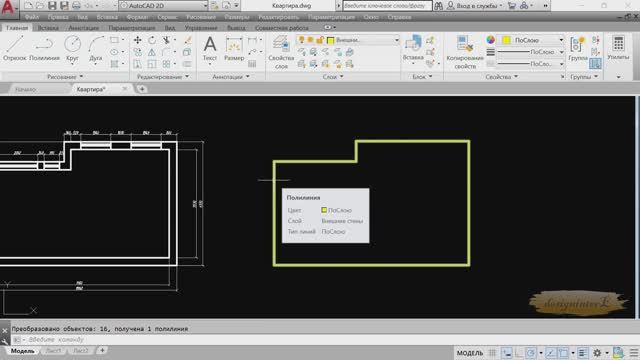This screenshot has width=640, height=360.
Task: Click the Print icon in quick access toolbar
Action: 76,6
